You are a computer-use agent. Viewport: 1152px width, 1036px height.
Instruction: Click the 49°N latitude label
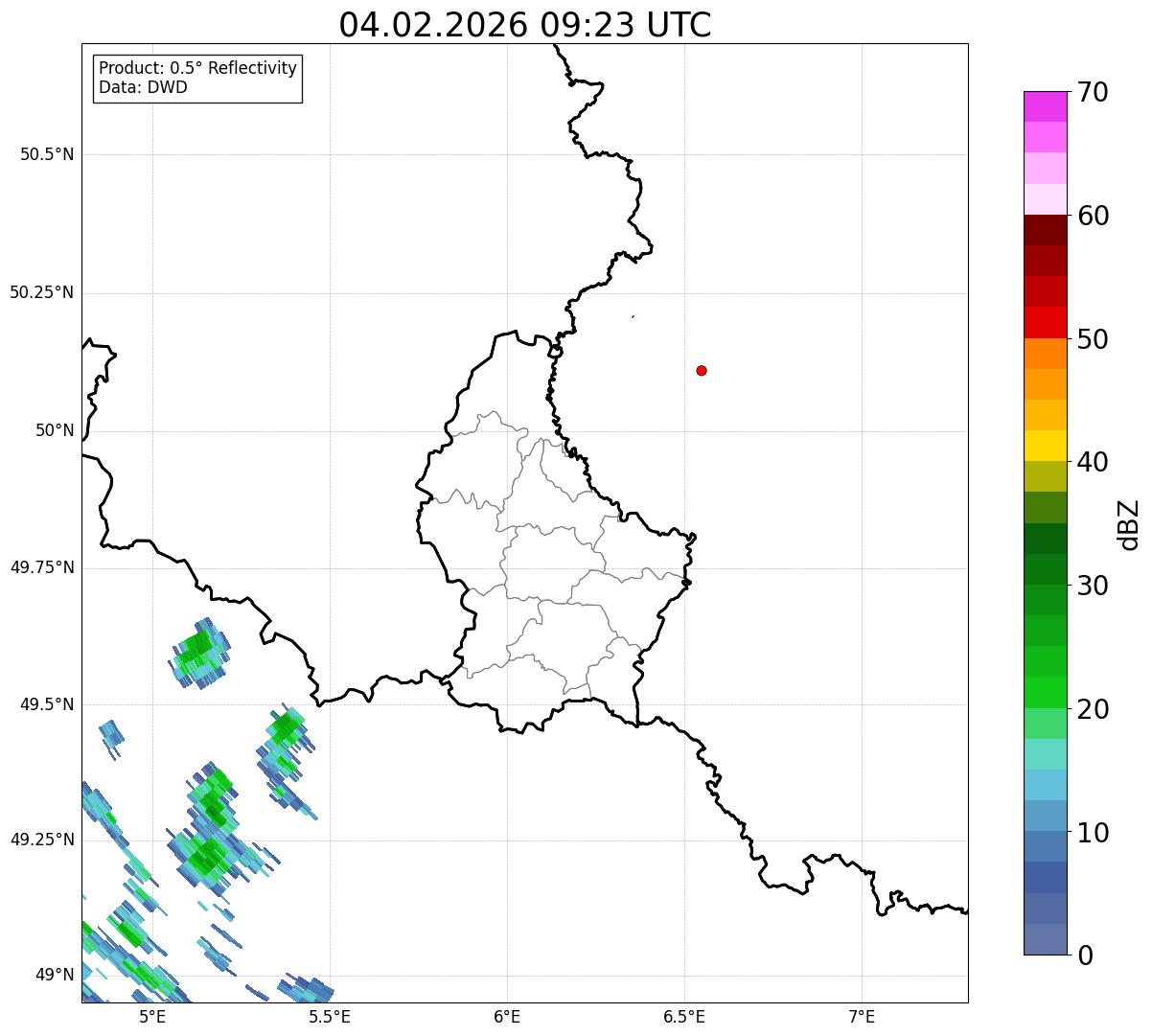point(55,975)
